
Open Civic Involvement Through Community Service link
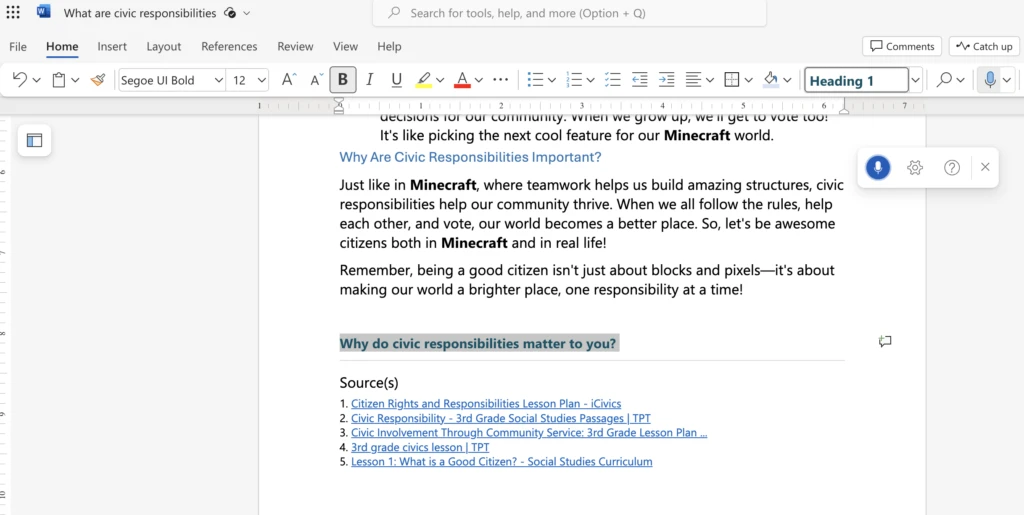click(529, 433)
